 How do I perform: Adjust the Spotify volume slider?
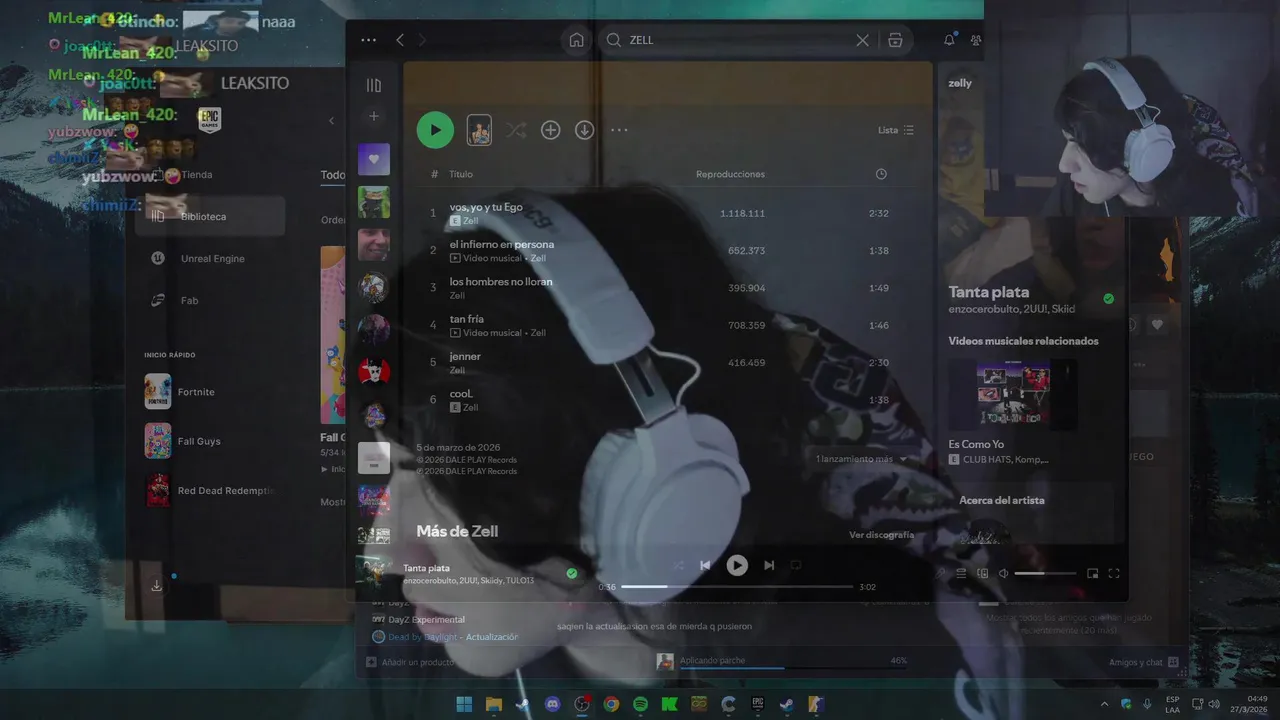[1045, 573]
